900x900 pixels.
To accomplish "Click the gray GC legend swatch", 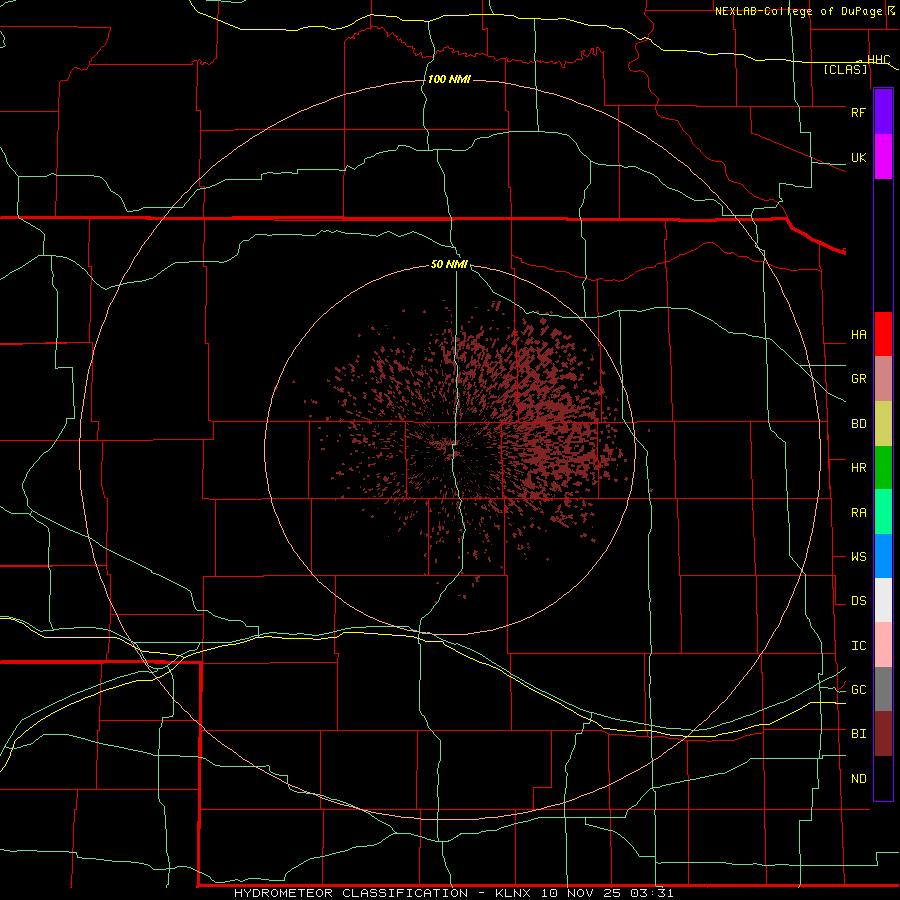I will tap(883, 689).
